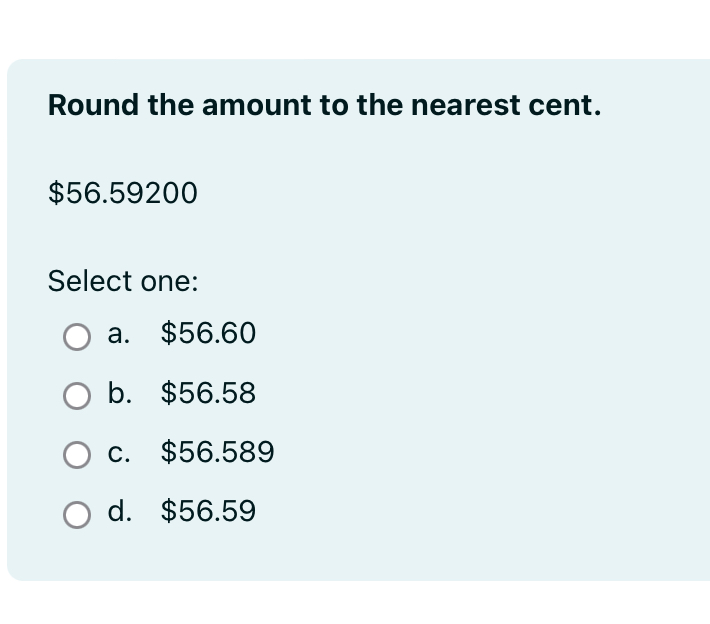This screenshot has width=710, height=624.
Task: Click the letter label "b."
Action: pyautogui.click(x=120, y=392)
